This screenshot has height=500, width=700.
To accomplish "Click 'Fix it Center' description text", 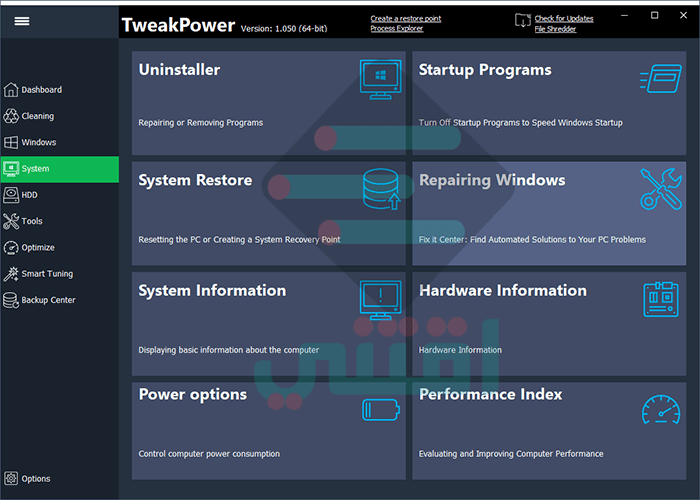I will pyautogui.click(x=532, y=240).
